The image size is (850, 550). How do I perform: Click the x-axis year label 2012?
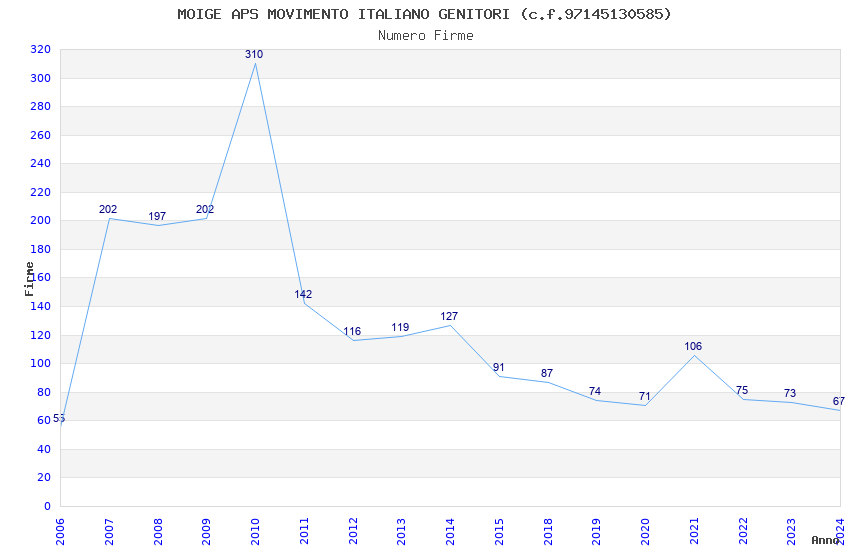pos(353,532)
